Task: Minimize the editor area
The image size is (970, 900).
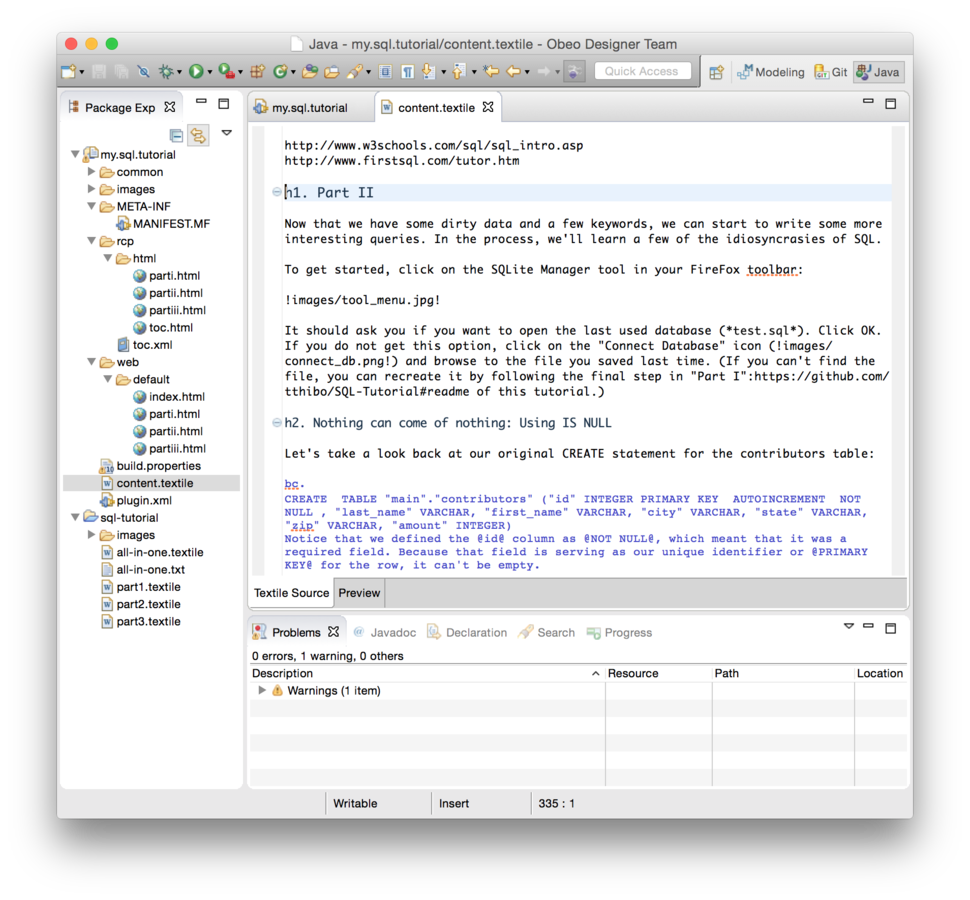Action: click(869, 101)
